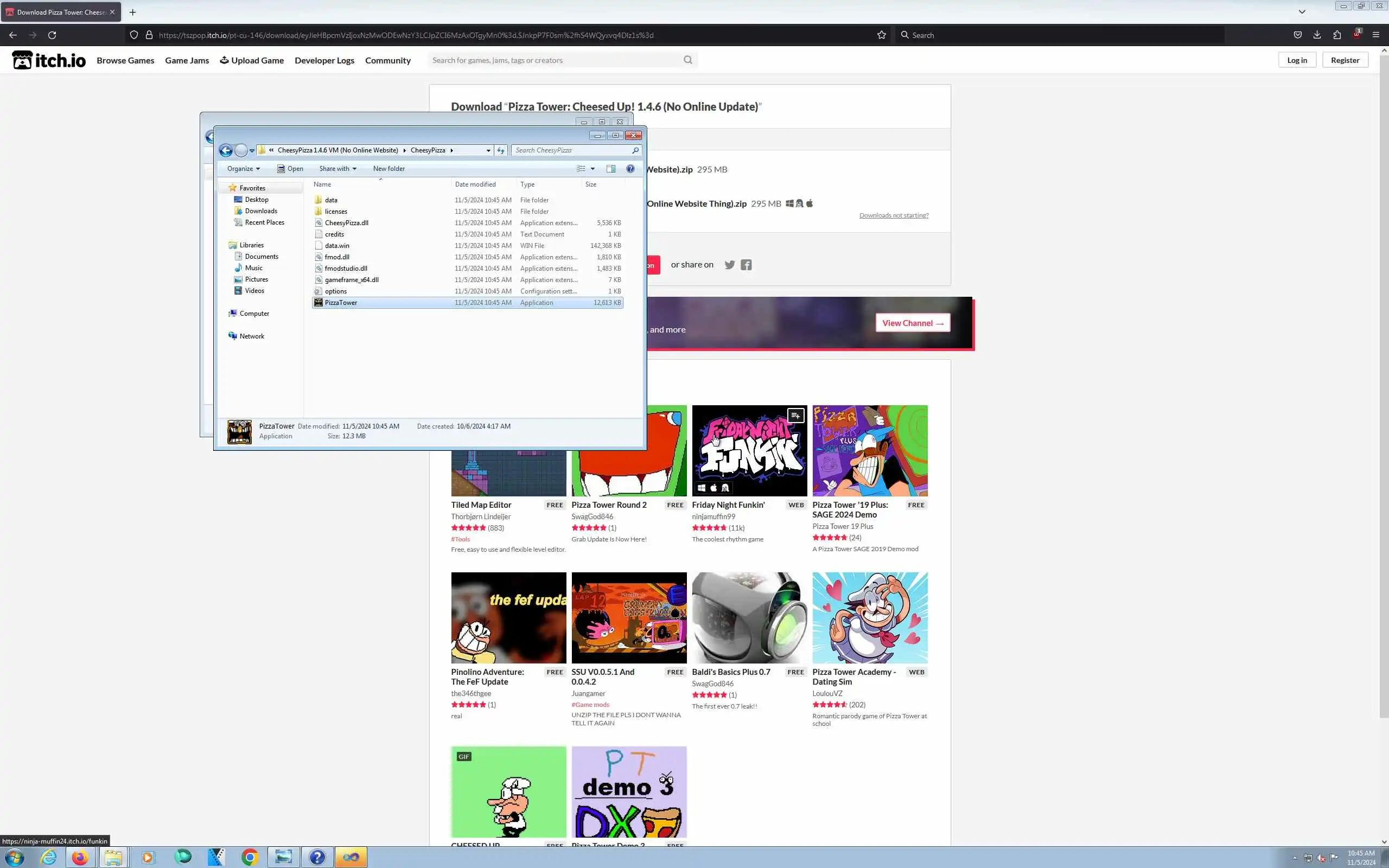1389x868 pixels.
Task: Open the Firefox hamburger menu icon
Action: point(1375,35)
